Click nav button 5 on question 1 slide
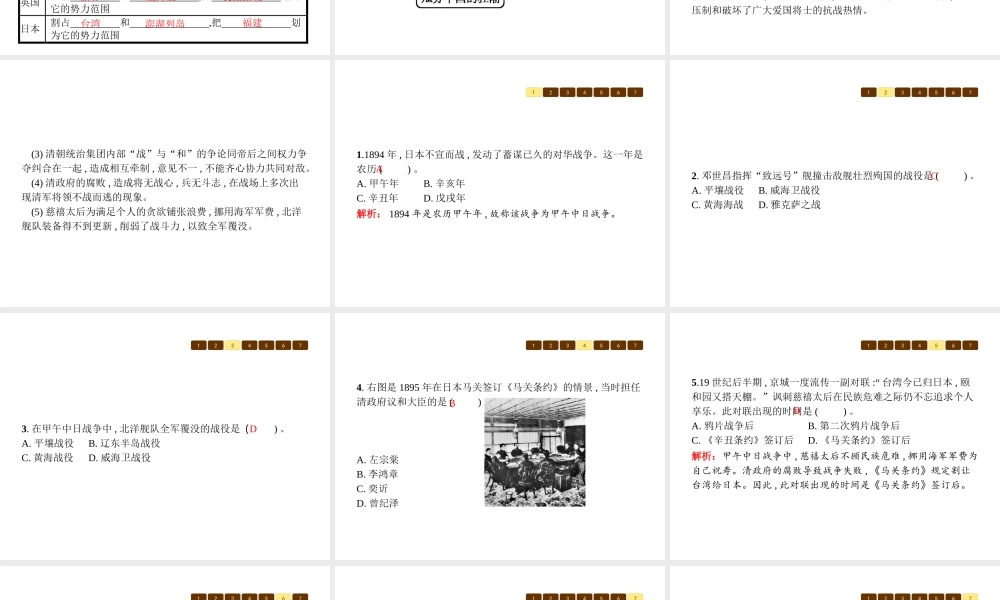This screenshot has width=1000, height=600. click(601, 92)
